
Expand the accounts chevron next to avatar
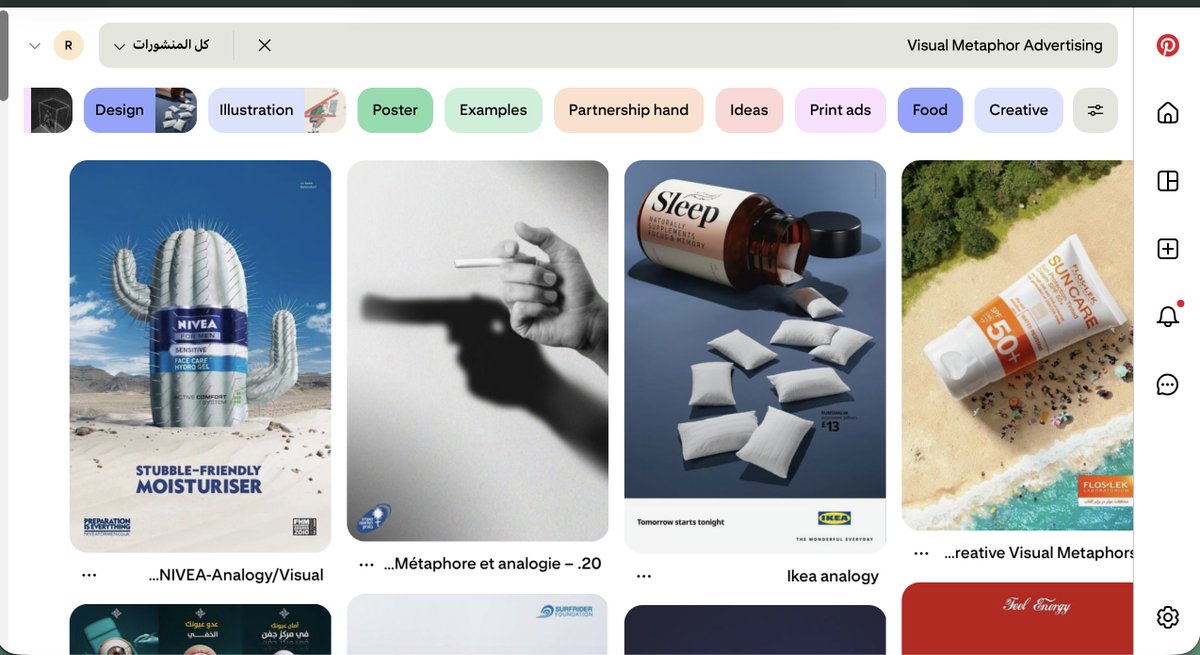coord(34,45)
